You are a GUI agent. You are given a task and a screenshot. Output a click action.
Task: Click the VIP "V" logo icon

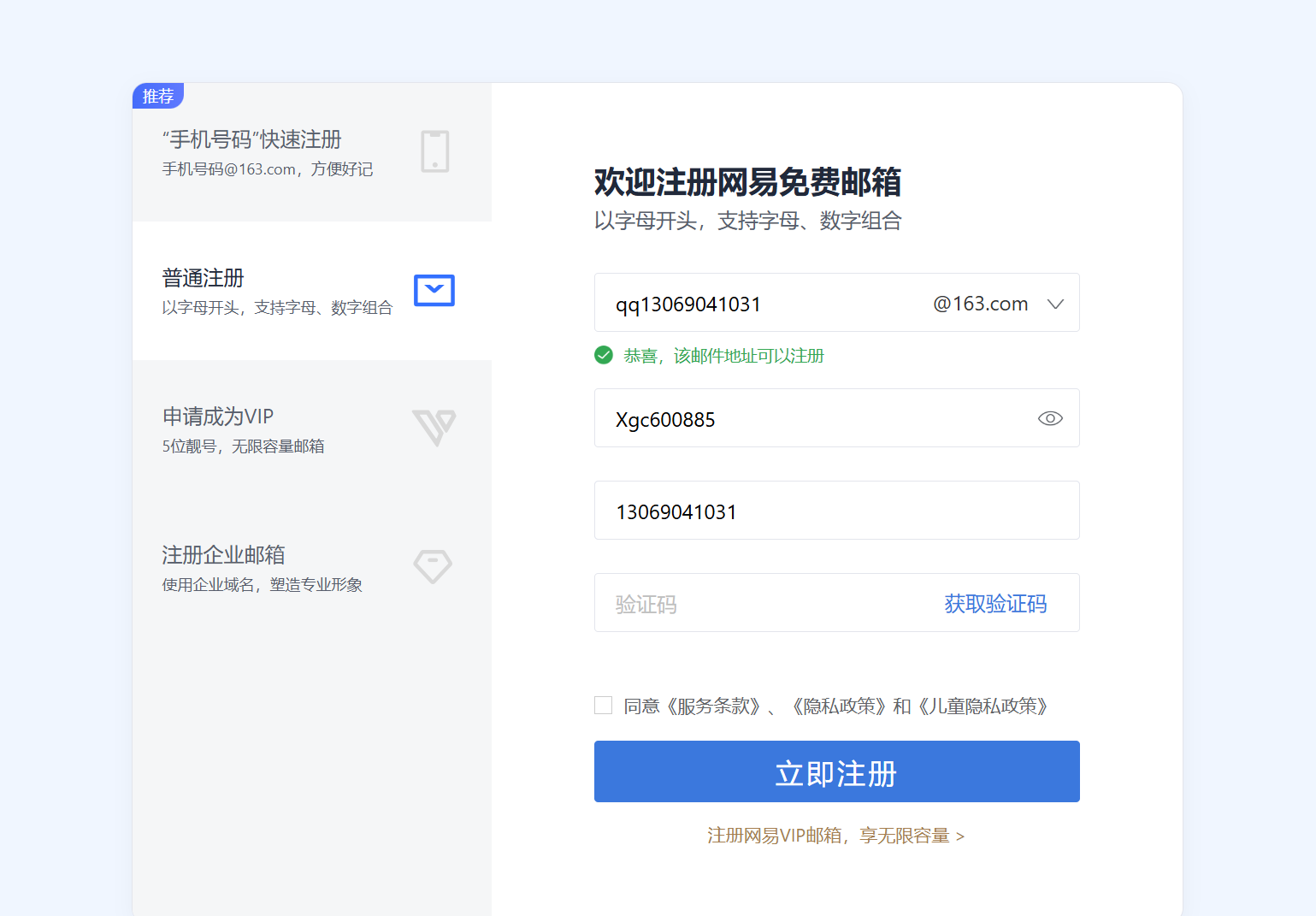[x=434, y=428]
